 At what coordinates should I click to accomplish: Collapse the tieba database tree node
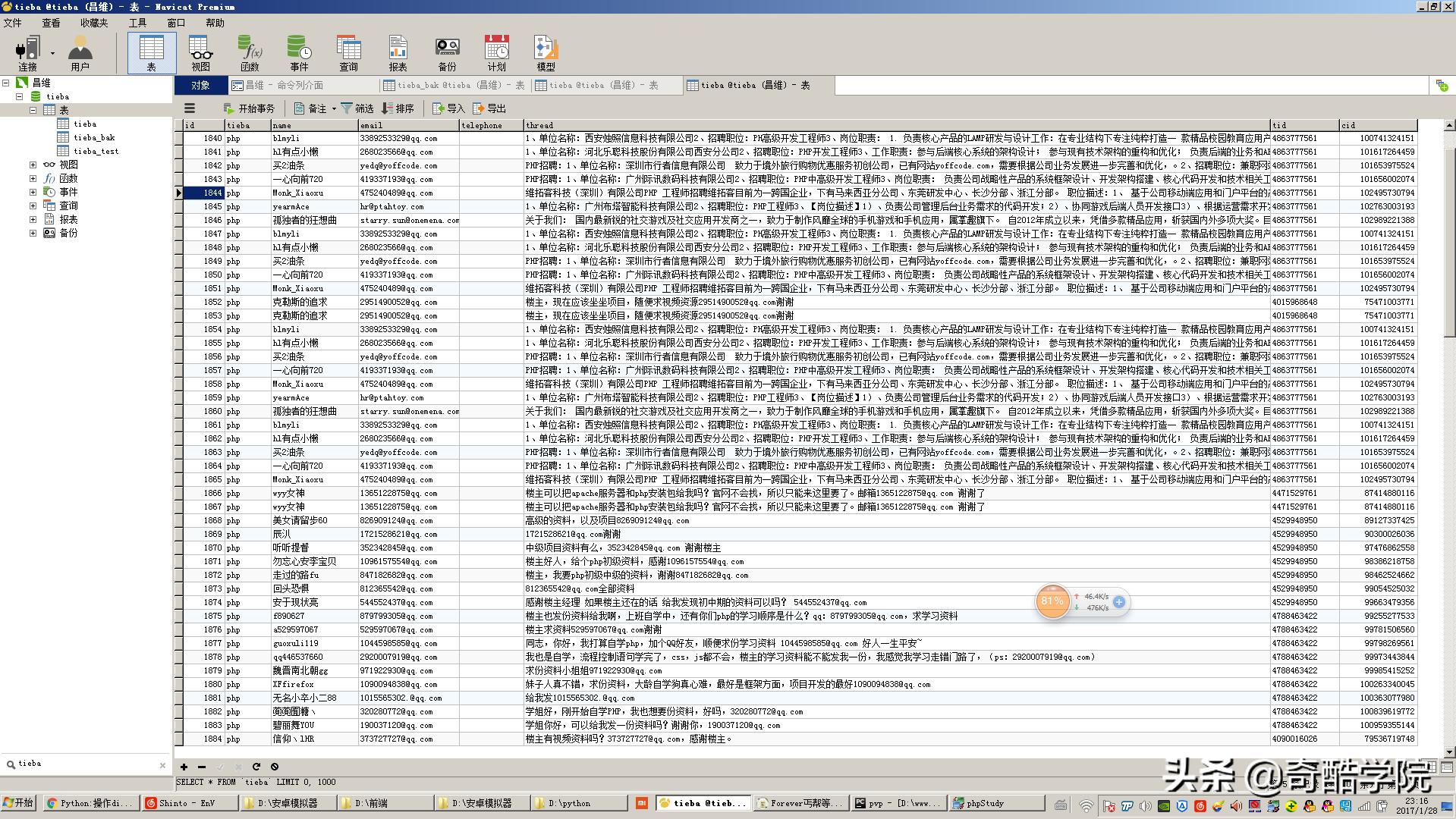[20, 96]
